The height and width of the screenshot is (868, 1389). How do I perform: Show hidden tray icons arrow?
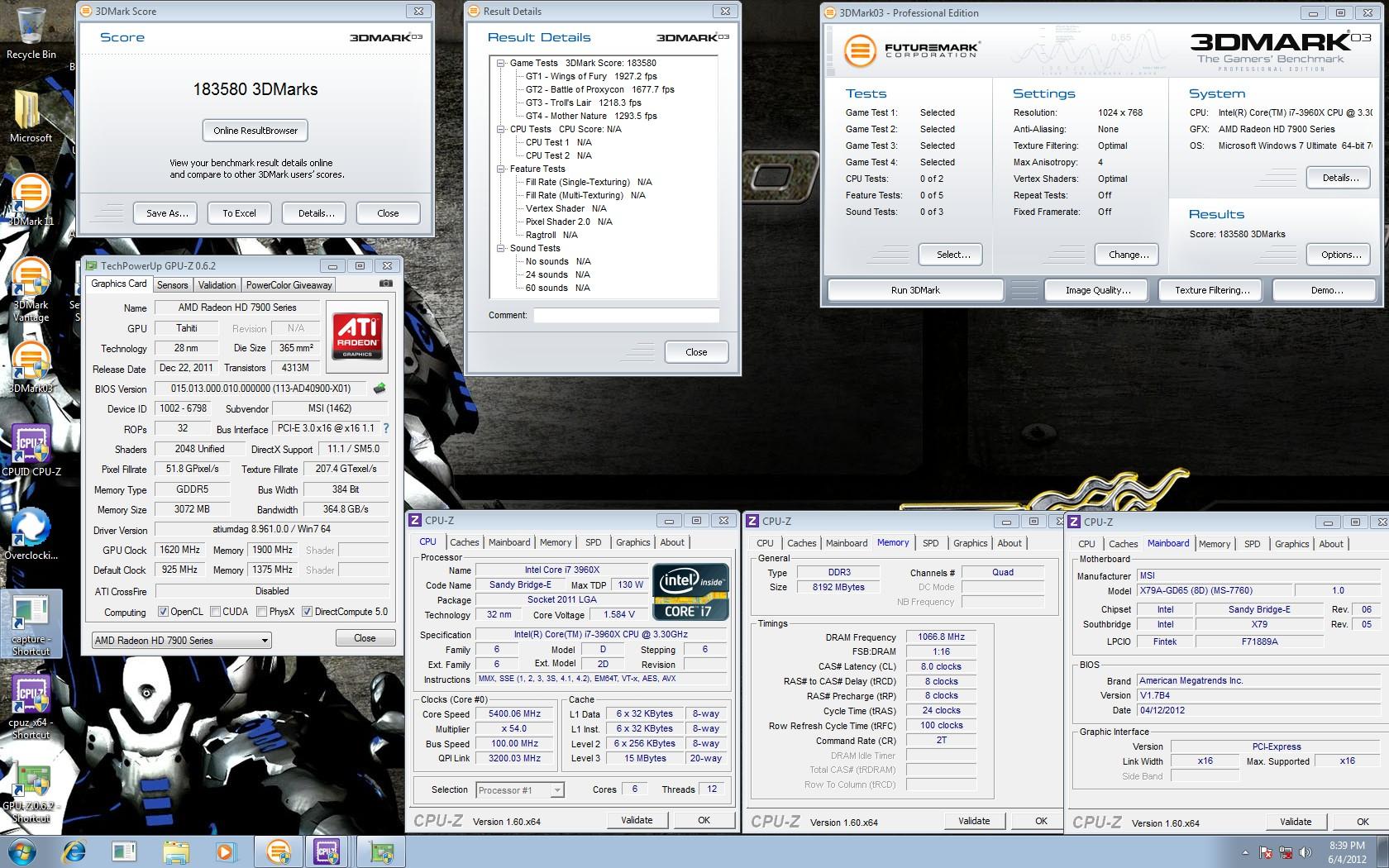pos(1245,852)
